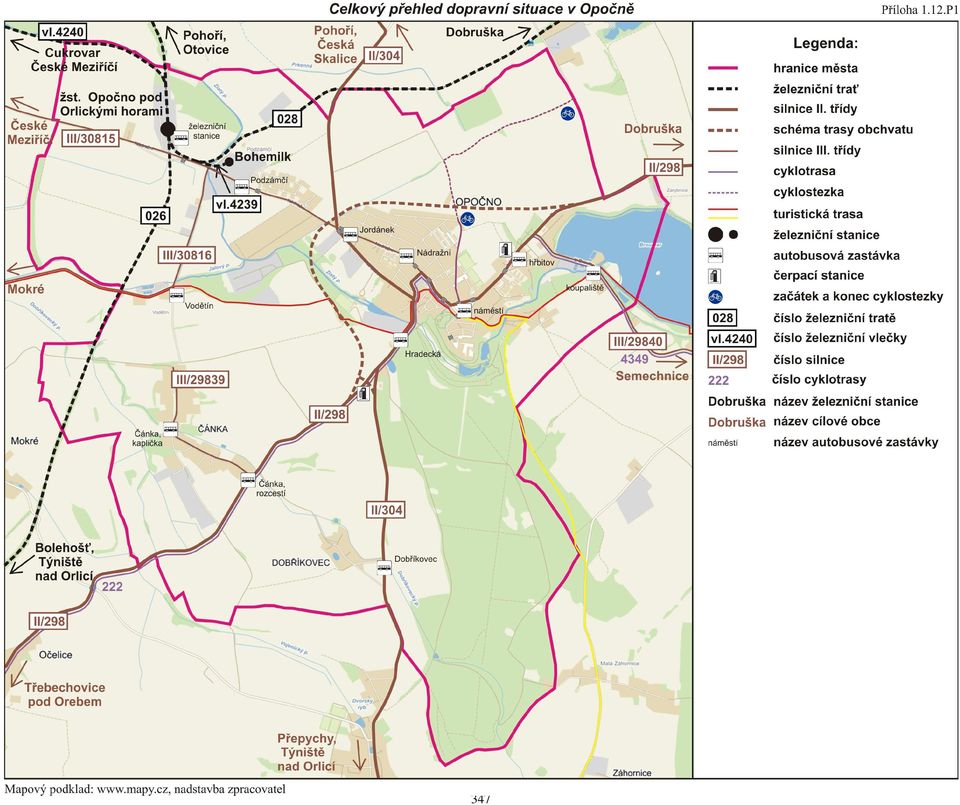Click the OPOČNO town label
The height and width of the screenshot is (805, 960).
[478, 201]
